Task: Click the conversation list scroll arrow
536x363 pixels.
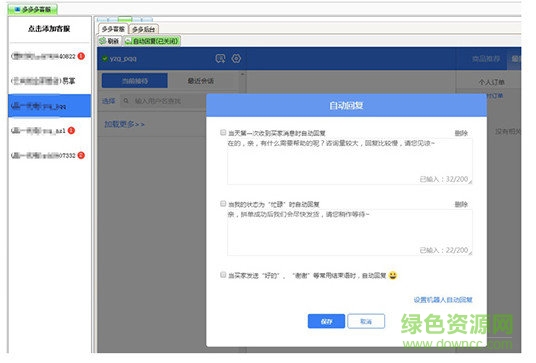Action: [x=243, y=74]
